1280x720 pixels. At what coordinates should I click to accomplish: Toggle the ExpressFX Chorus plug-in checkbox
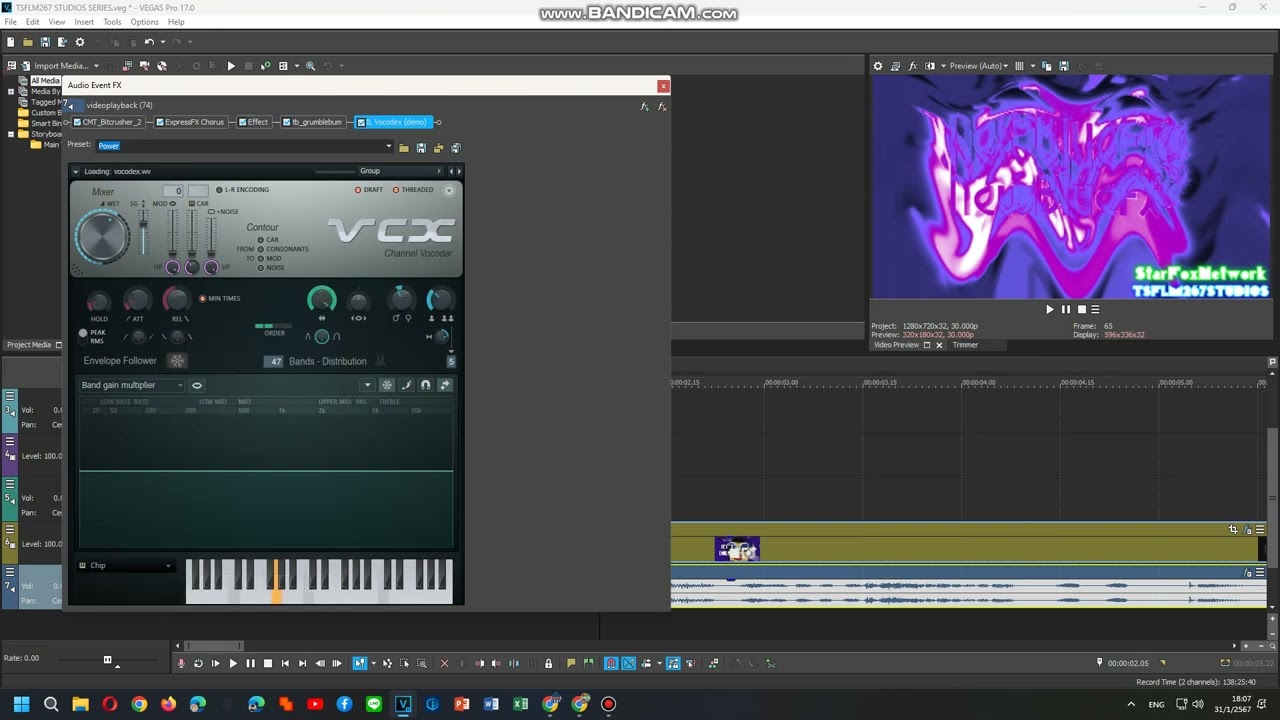159,122
